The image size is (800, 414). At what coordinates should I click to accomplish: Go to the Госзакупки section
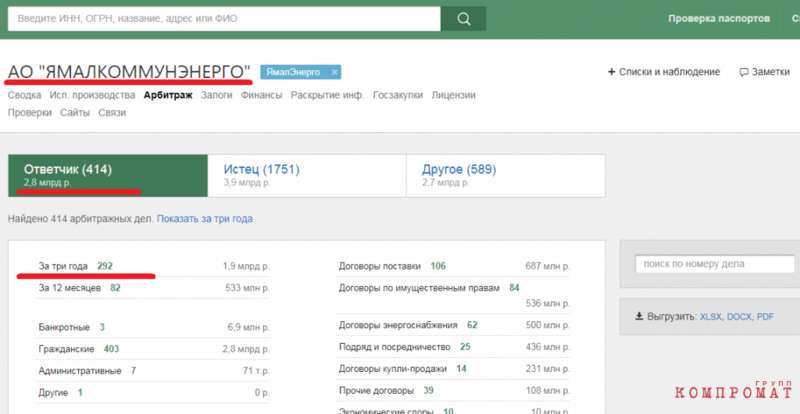point(398,95)
